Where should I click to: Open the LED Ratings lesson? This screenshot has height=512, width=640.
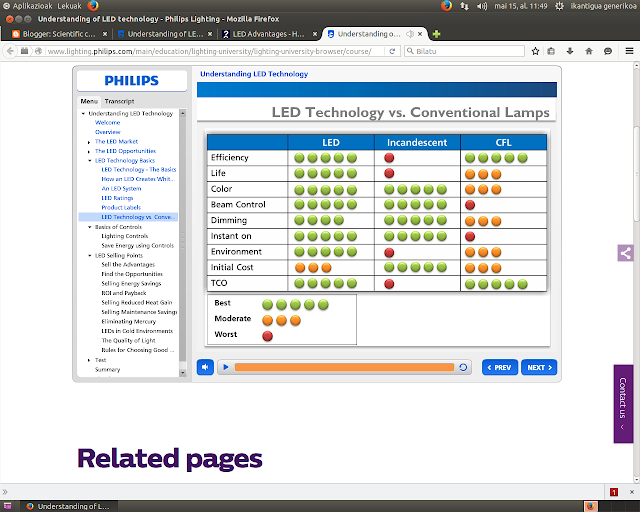[x=117, y=198]
